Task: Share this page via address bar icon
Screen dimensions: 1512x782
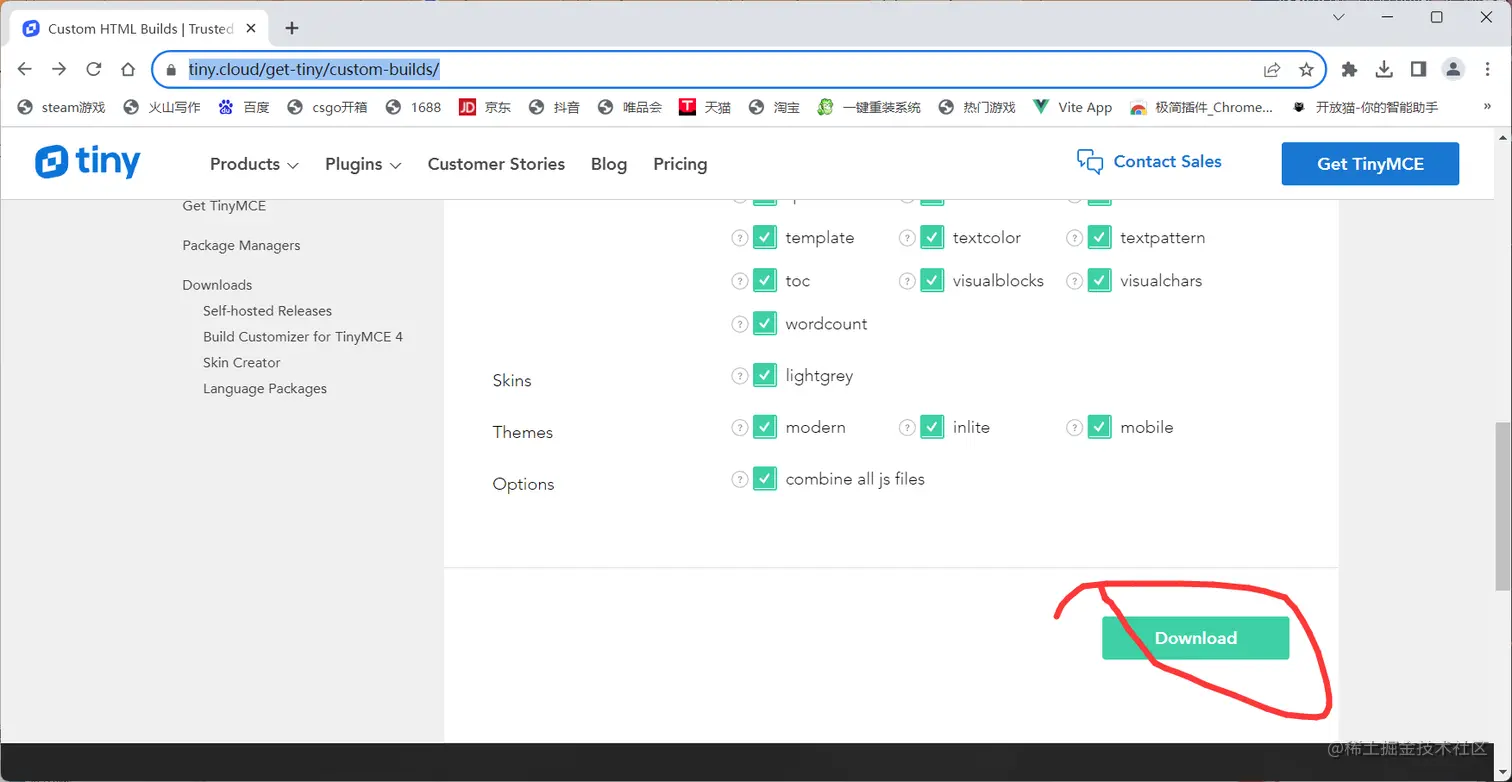Action: pyautogui.click(x=1272, y=69)
